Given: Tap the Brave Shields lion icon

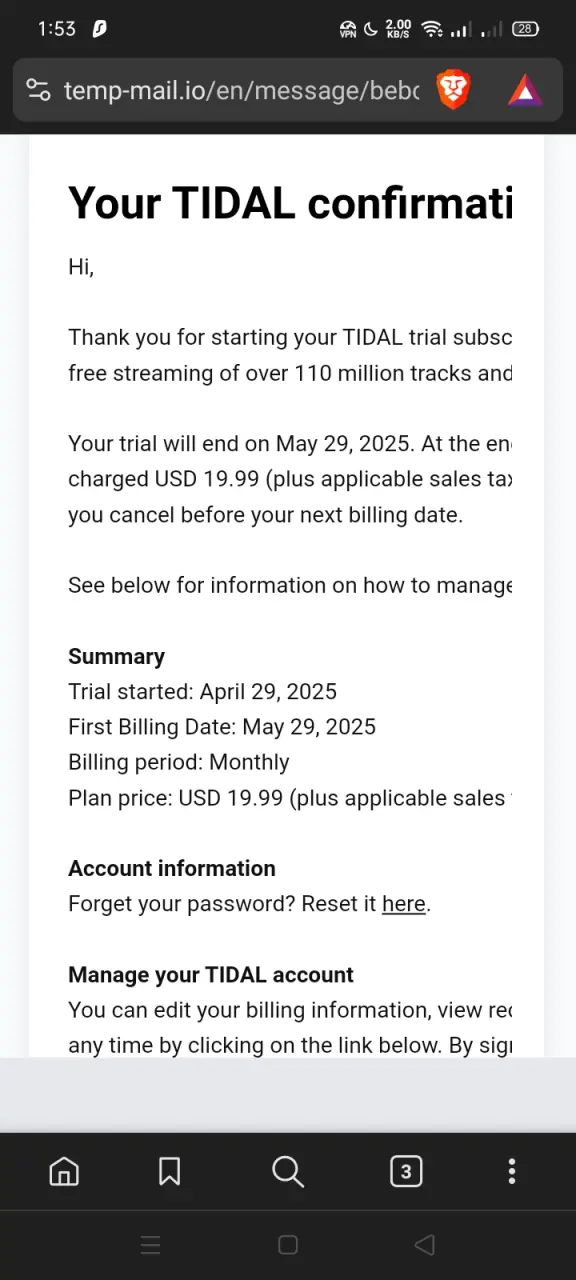Looking at the screenshot, I should [x=453, y=91].
